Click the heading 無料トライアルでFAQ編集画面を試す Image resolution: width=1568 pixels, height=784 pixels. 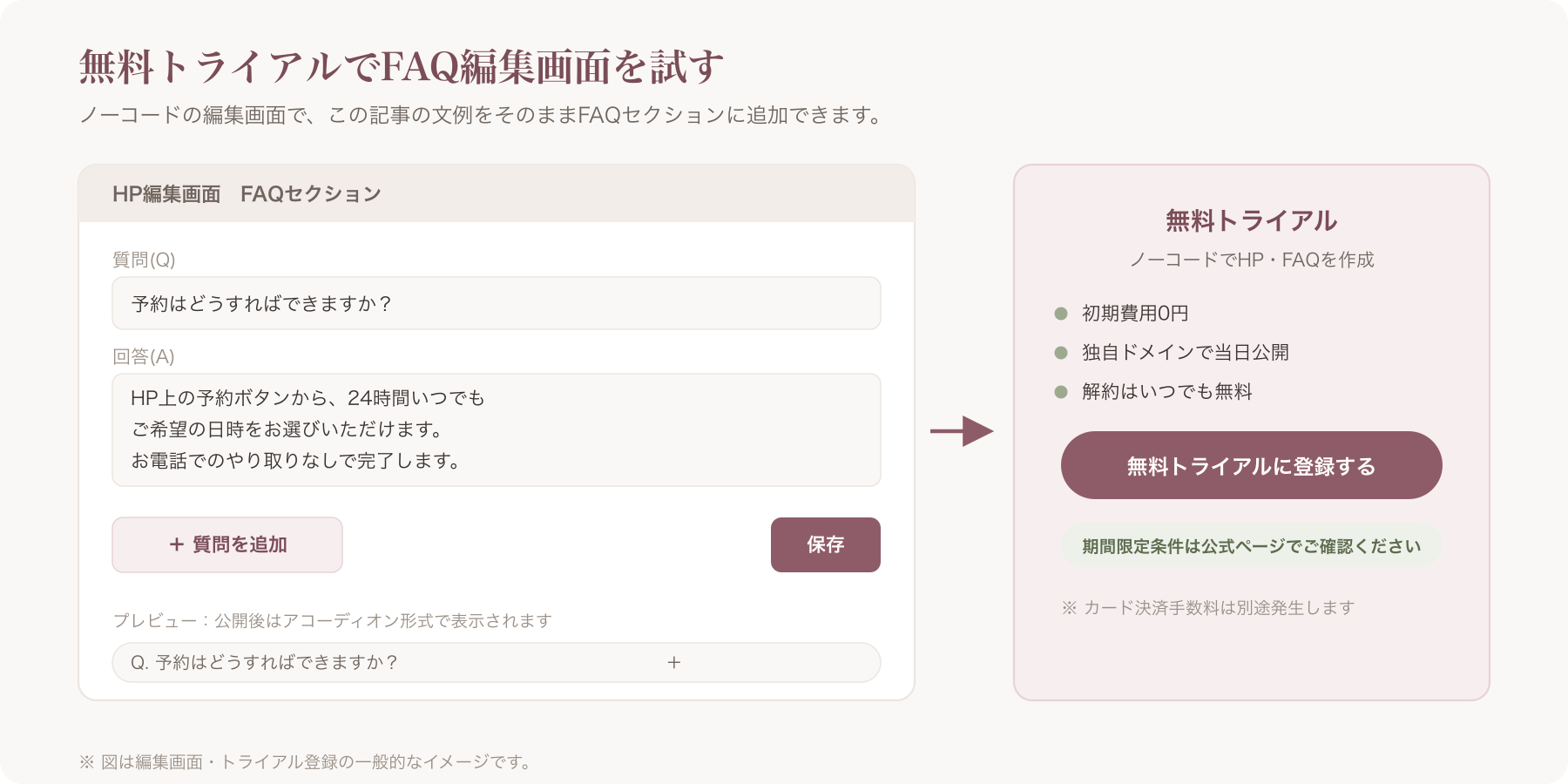pyautogui.click(x=402, y=67)
